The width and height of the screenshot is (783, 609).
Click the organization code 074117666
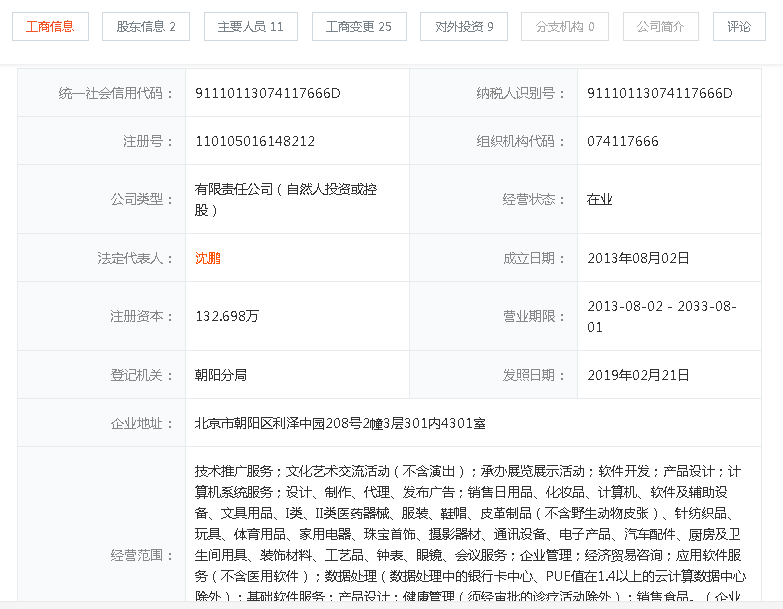pos(623,141)
